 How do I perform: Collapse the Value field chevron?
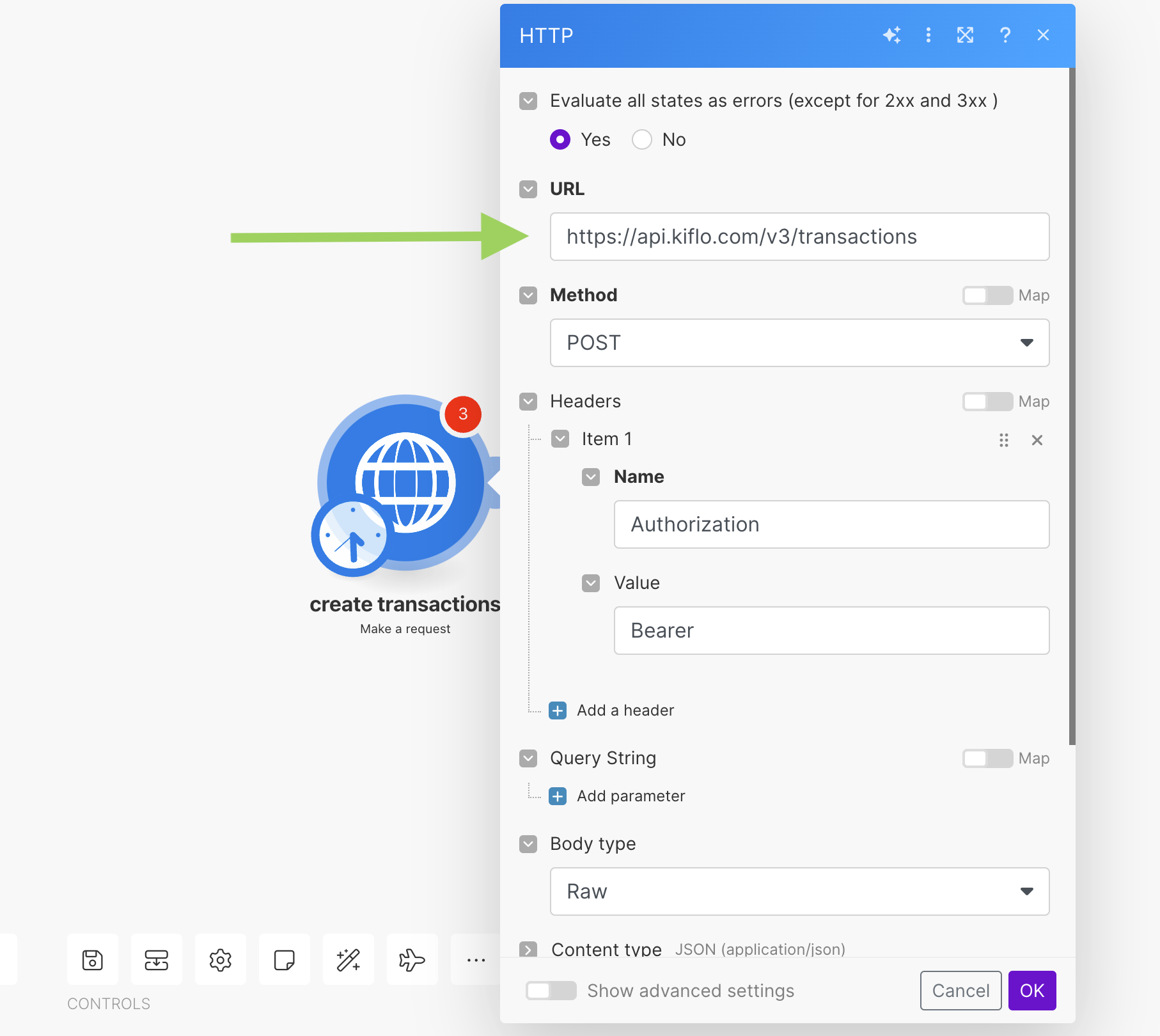click(x=591, y=583)
